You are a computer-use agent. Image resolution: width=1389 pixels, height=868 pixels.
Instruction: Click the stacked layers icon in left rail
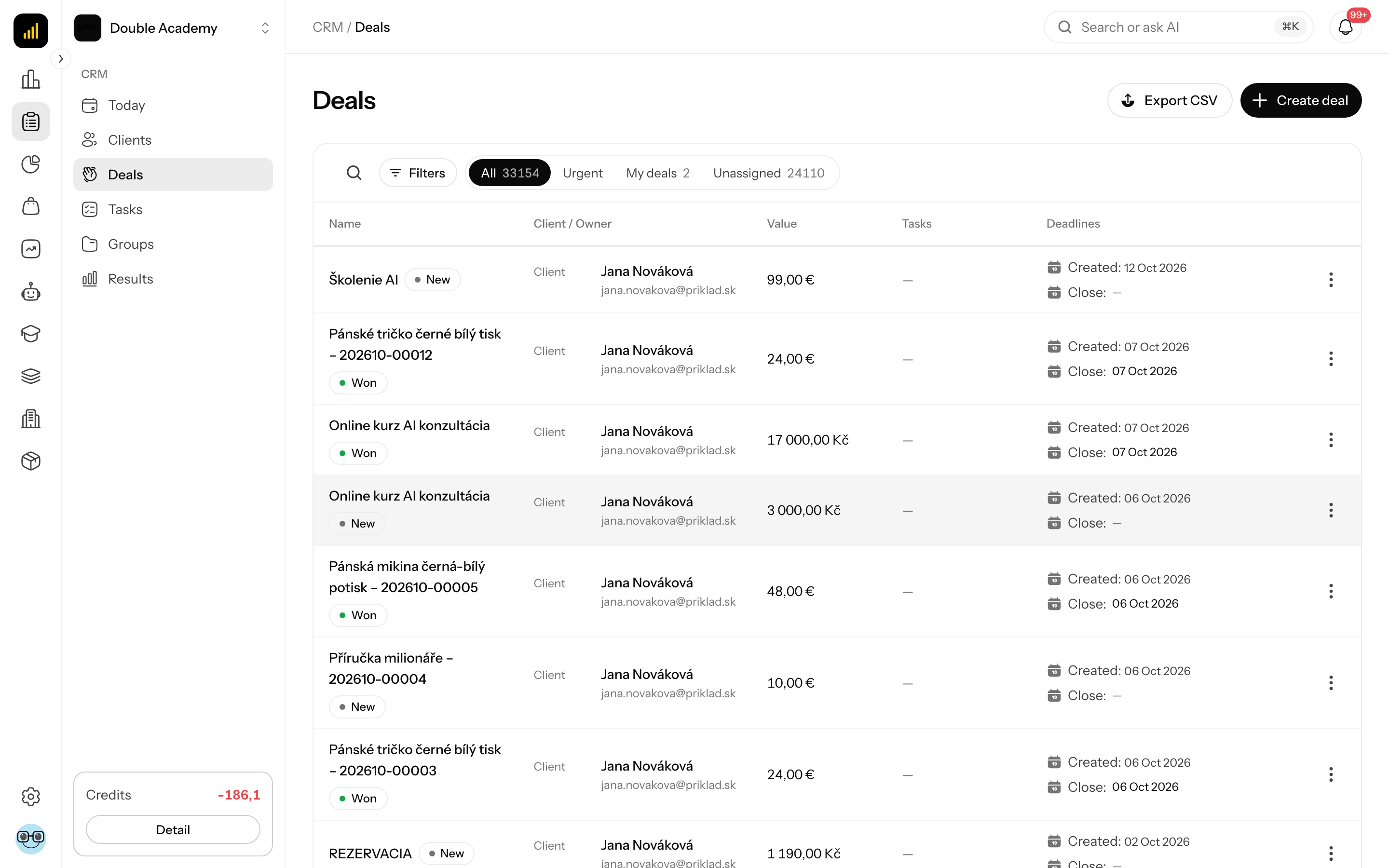30,376
